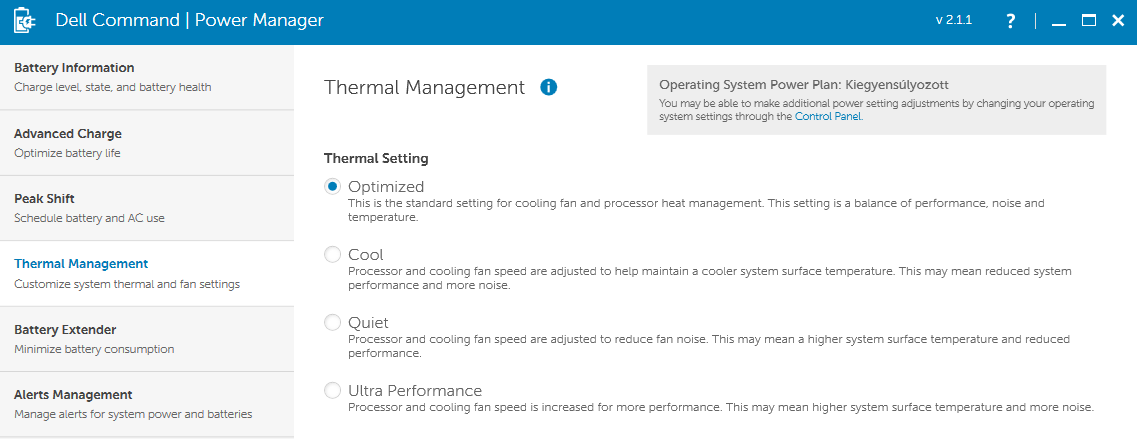This screenshot has height=439, width=1137.
Task: Minimize the Power Manager window
Action: (1059, 22)
